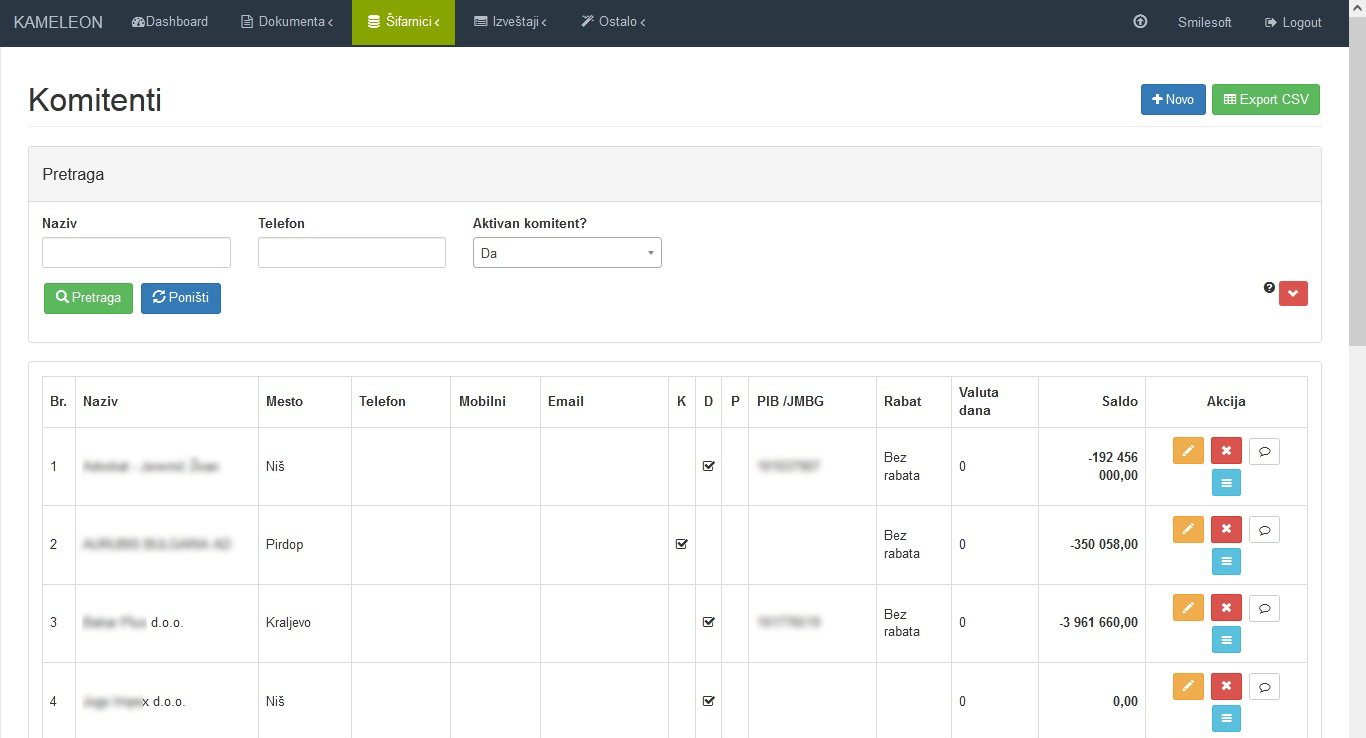Viewport: 1366px width, 738px height.
Task: Open the comment bubble icon for the Kraljevo row
Action: [1264, 608]
